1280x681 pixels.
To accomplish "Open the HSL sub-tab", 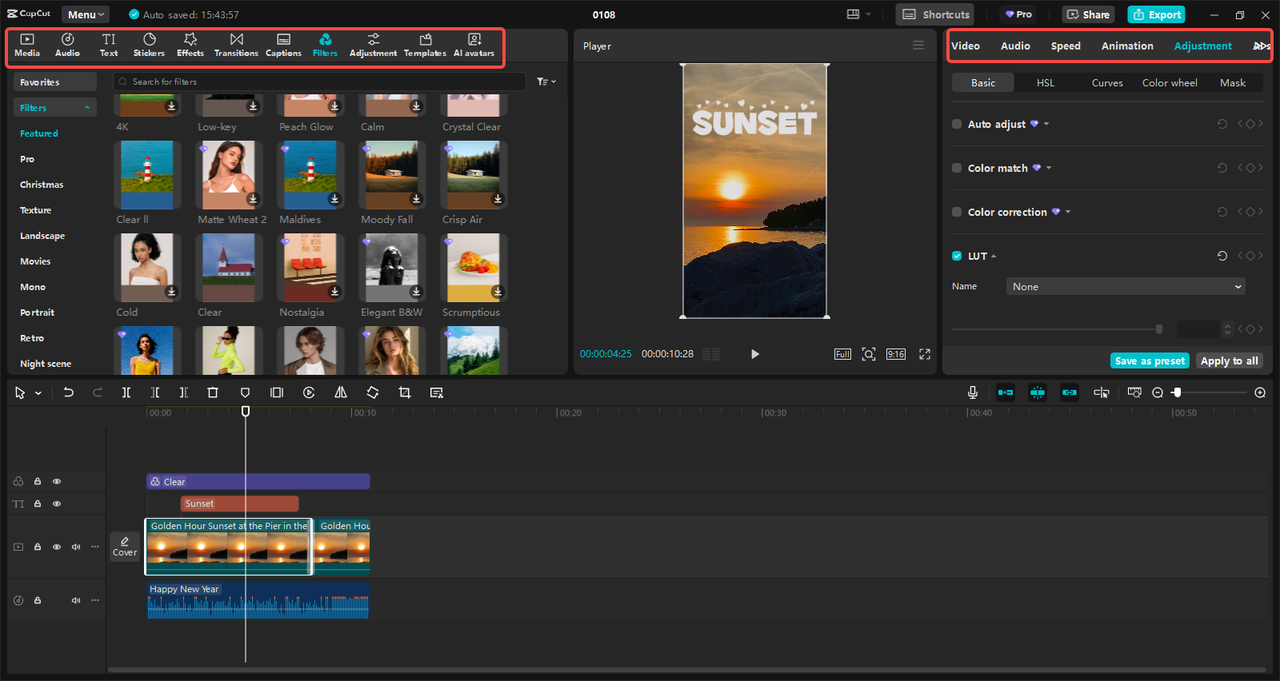I will 1045,83.
